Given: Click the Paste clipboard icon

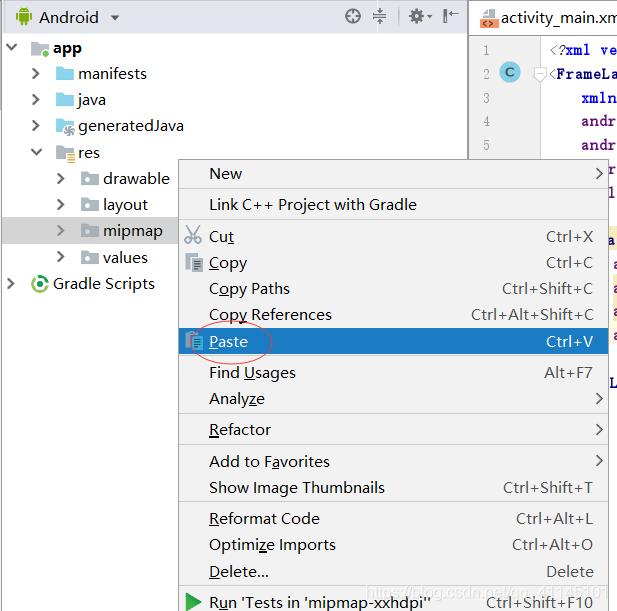Looking at the screenshot, I should pos(194,341).
